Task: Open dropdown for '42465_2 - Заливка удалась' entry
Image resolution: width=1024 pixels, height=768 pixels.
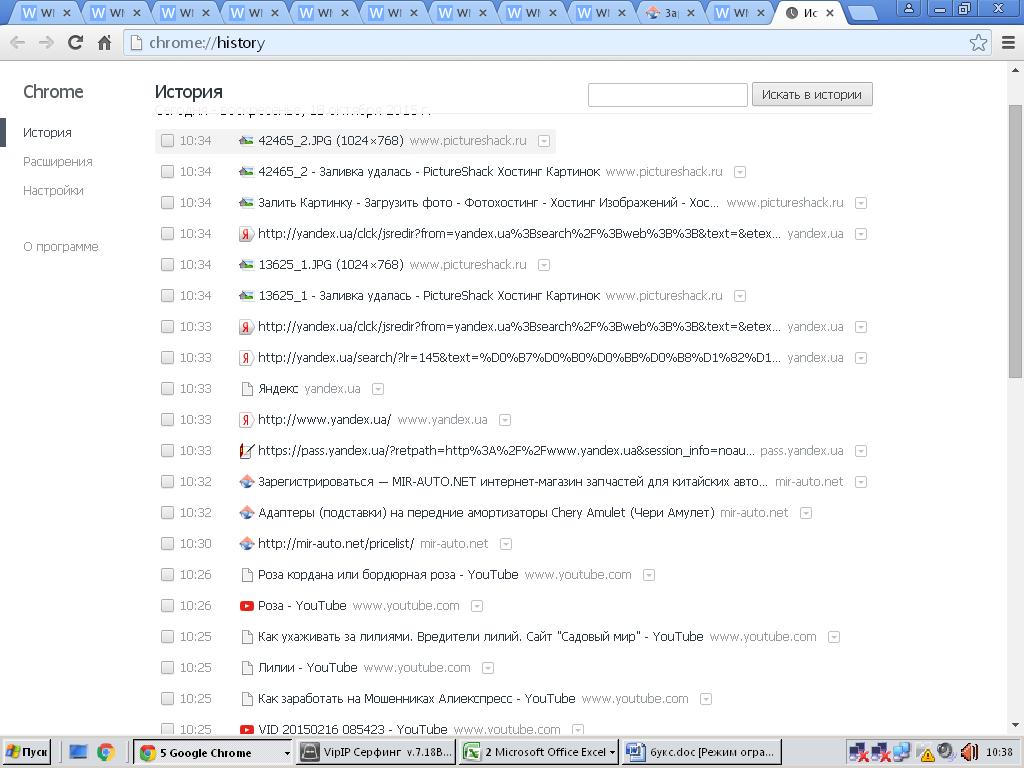Action: (x=740, y=172)
